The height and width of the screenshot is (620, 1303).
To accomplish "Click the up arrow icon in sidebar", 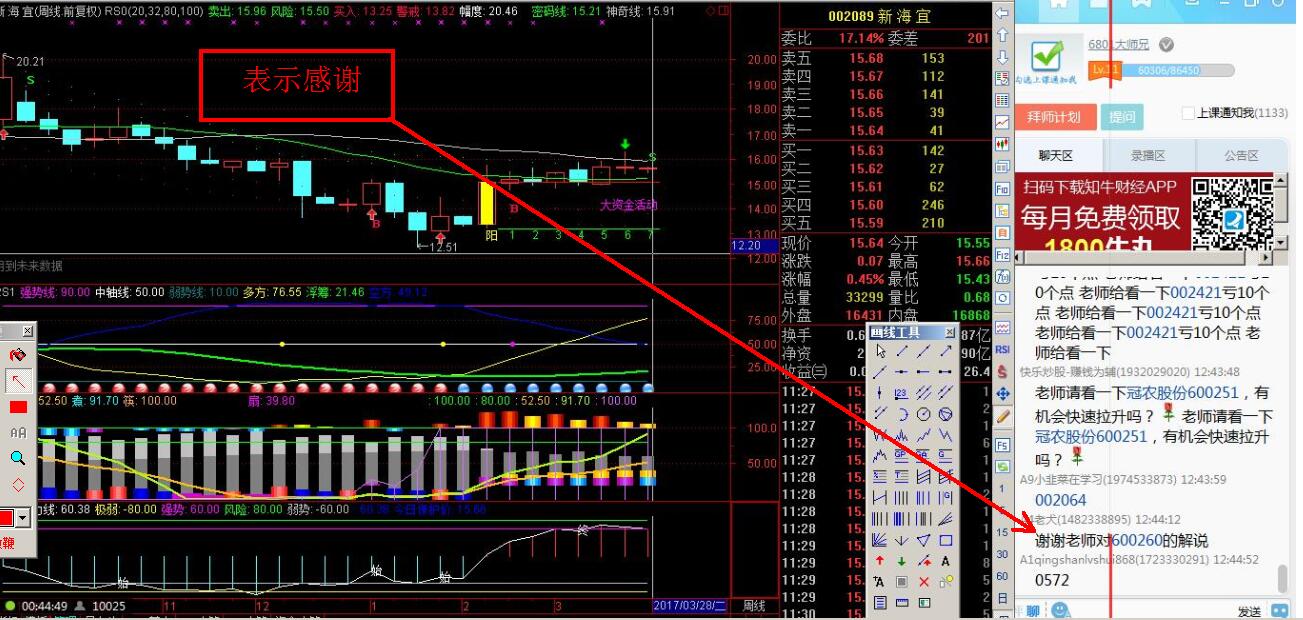I will coord(1002,35).
